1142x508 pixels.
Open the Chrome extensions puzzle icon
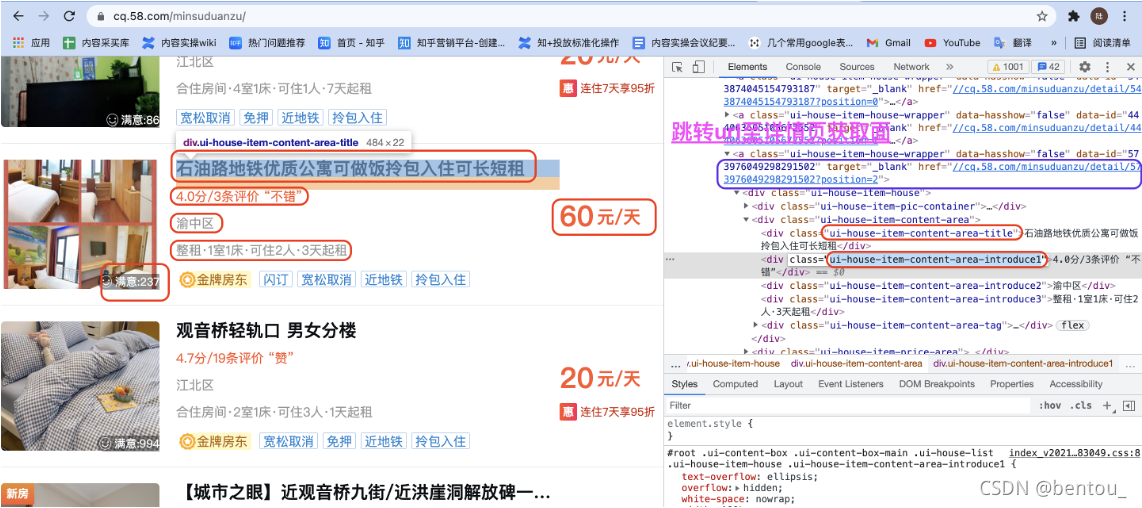[x=1074, y=15]
